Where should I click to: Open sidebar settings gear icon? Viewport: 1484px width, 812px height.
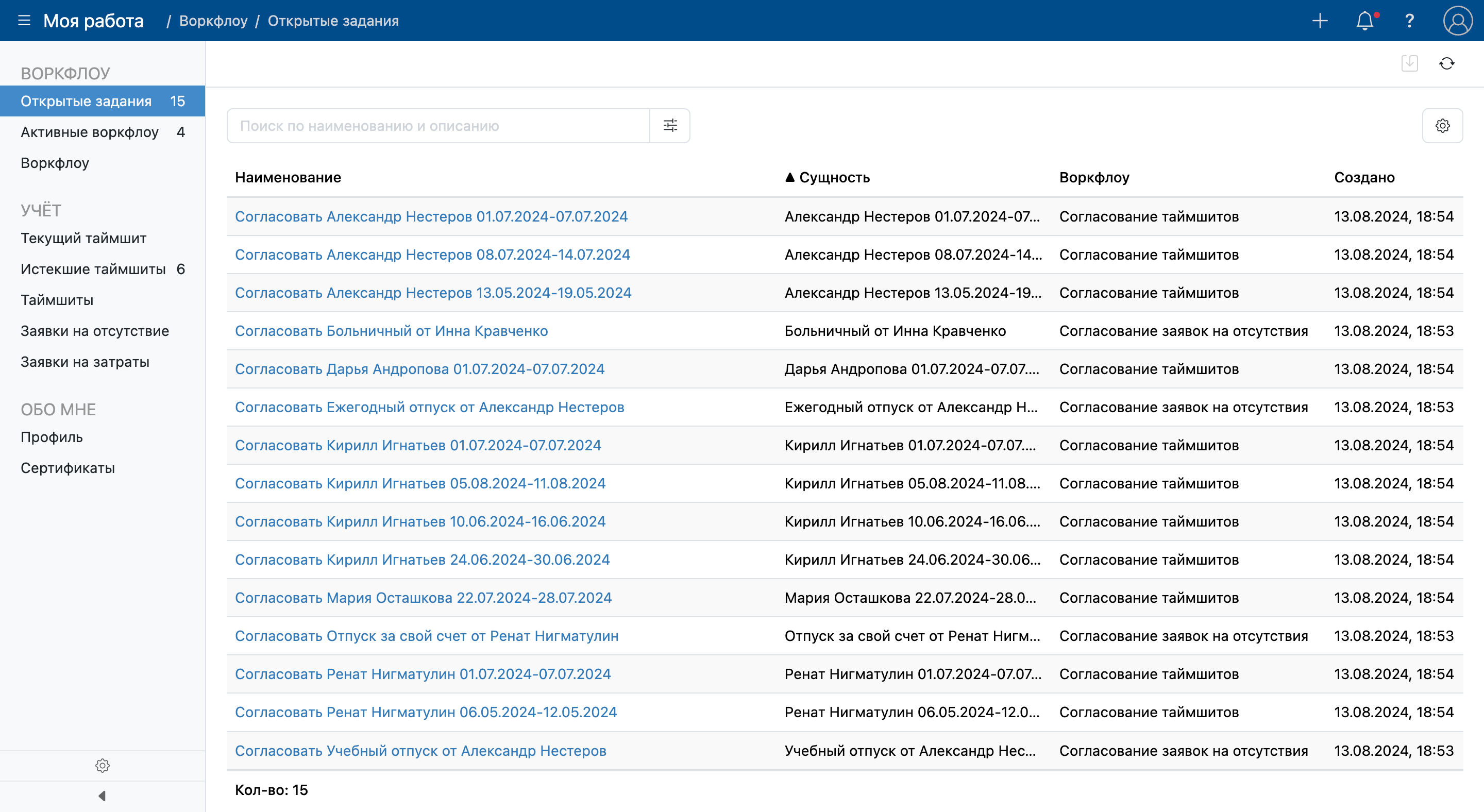103,765
